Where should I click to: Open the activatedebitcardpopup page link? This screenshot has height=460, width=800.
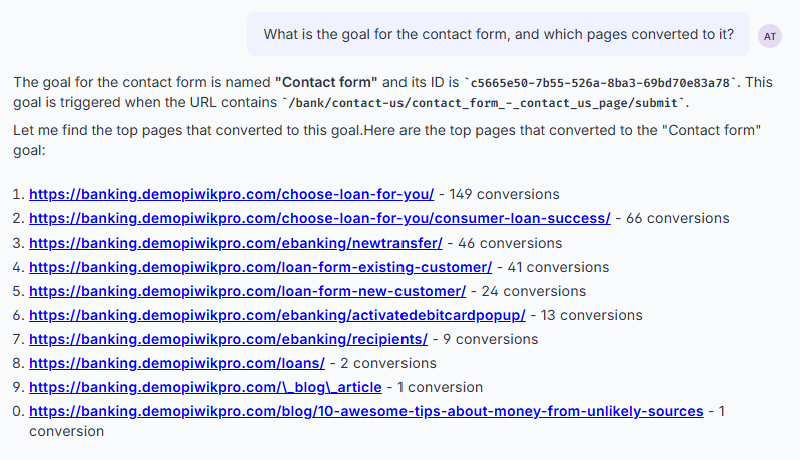point(277,315)
